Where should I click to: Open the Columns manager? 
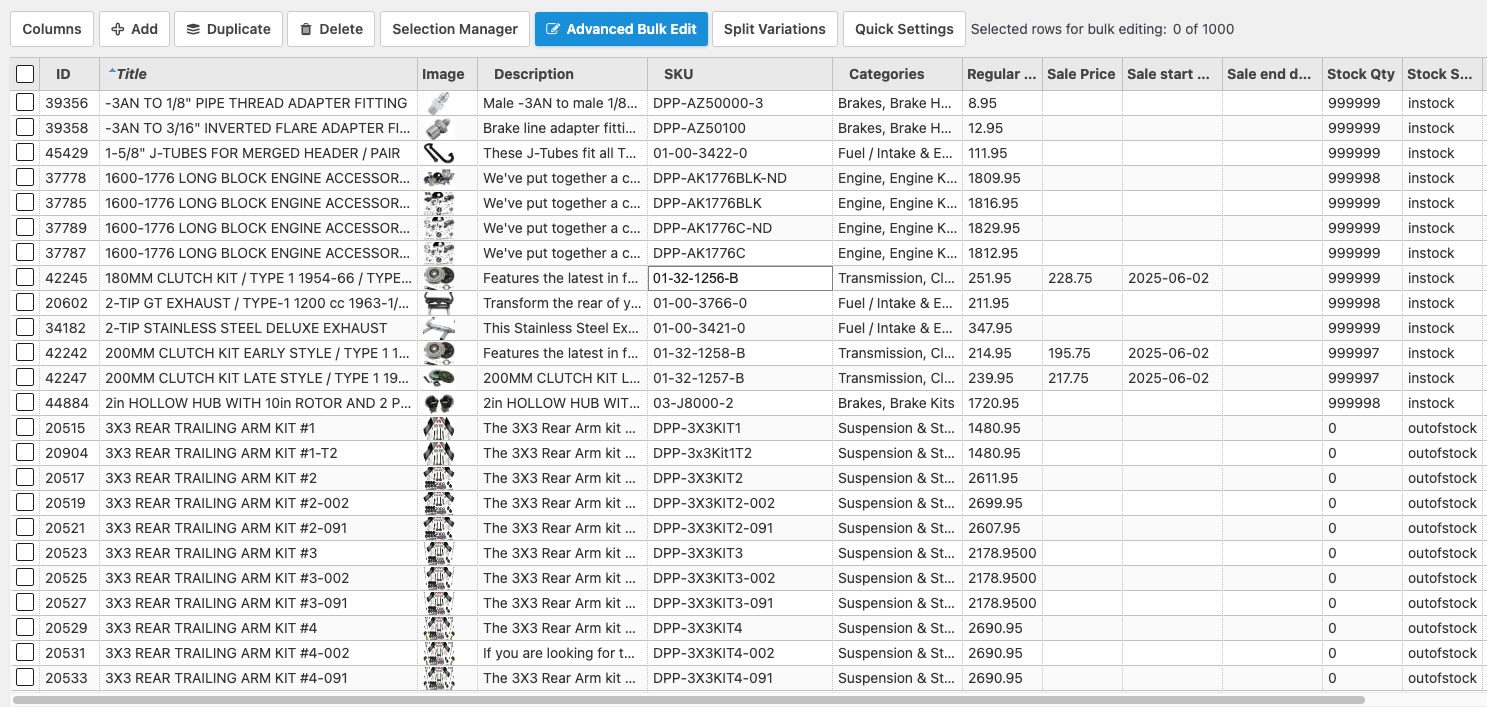(52, 29)
